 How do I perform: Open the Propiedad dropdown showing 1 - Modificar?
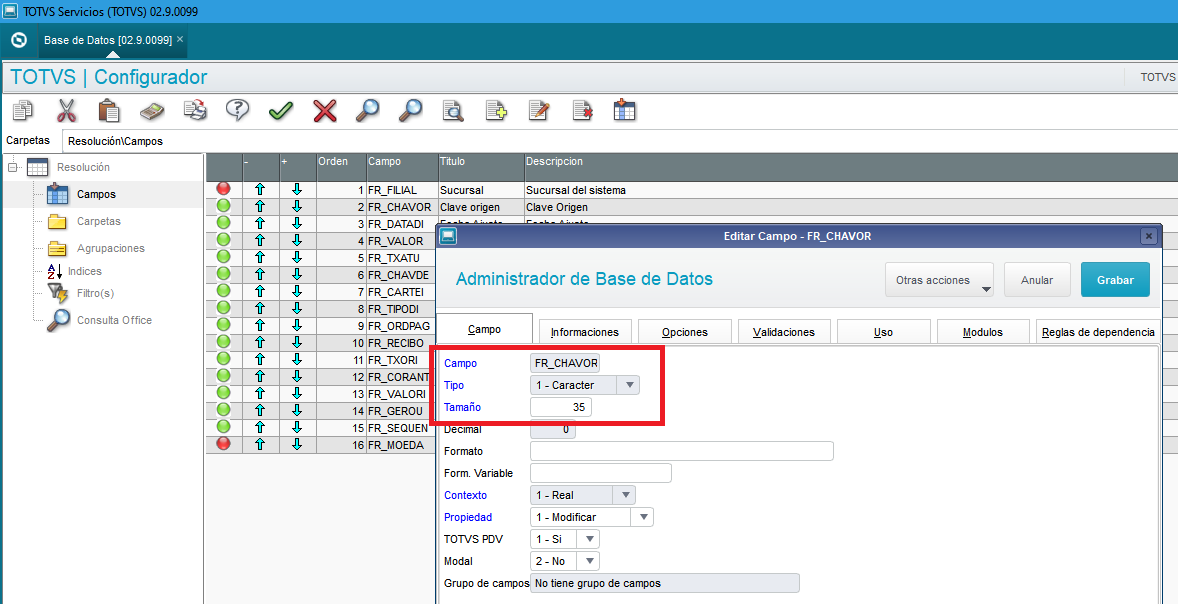(592, 518)
